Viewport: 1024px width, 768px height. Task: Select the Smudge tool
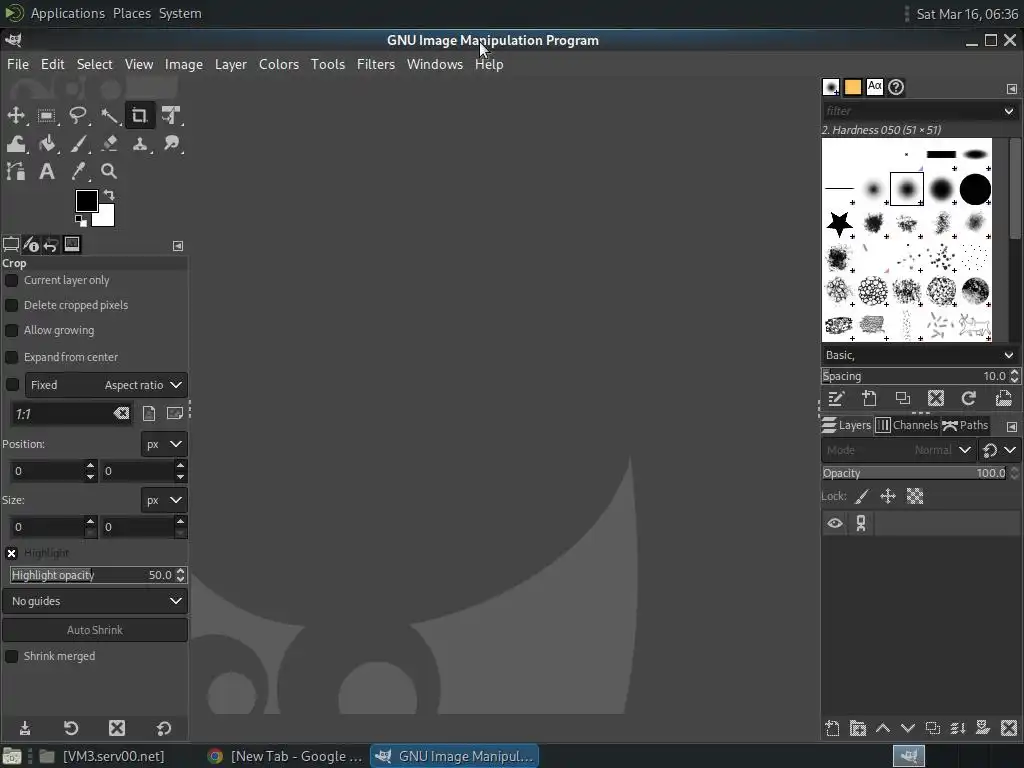tap(171, 144)
